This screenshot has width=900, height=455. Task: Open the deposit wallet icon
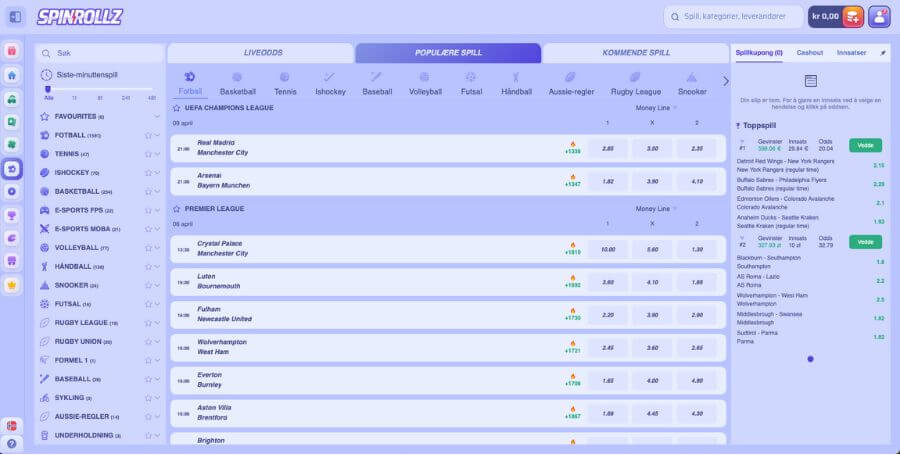[x=853, y=17]
